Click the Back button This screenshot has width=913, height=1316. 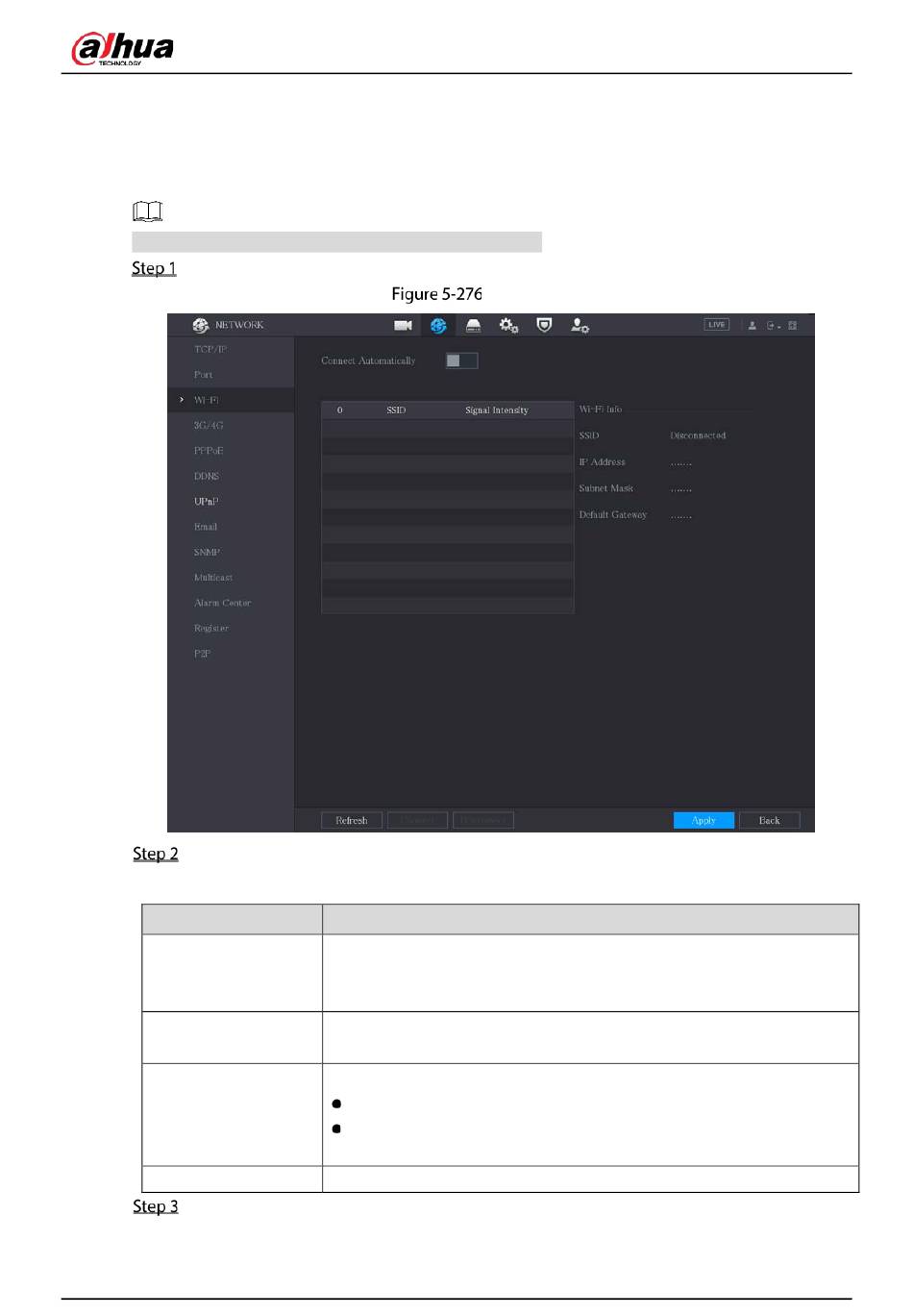[x=769, y=820]
